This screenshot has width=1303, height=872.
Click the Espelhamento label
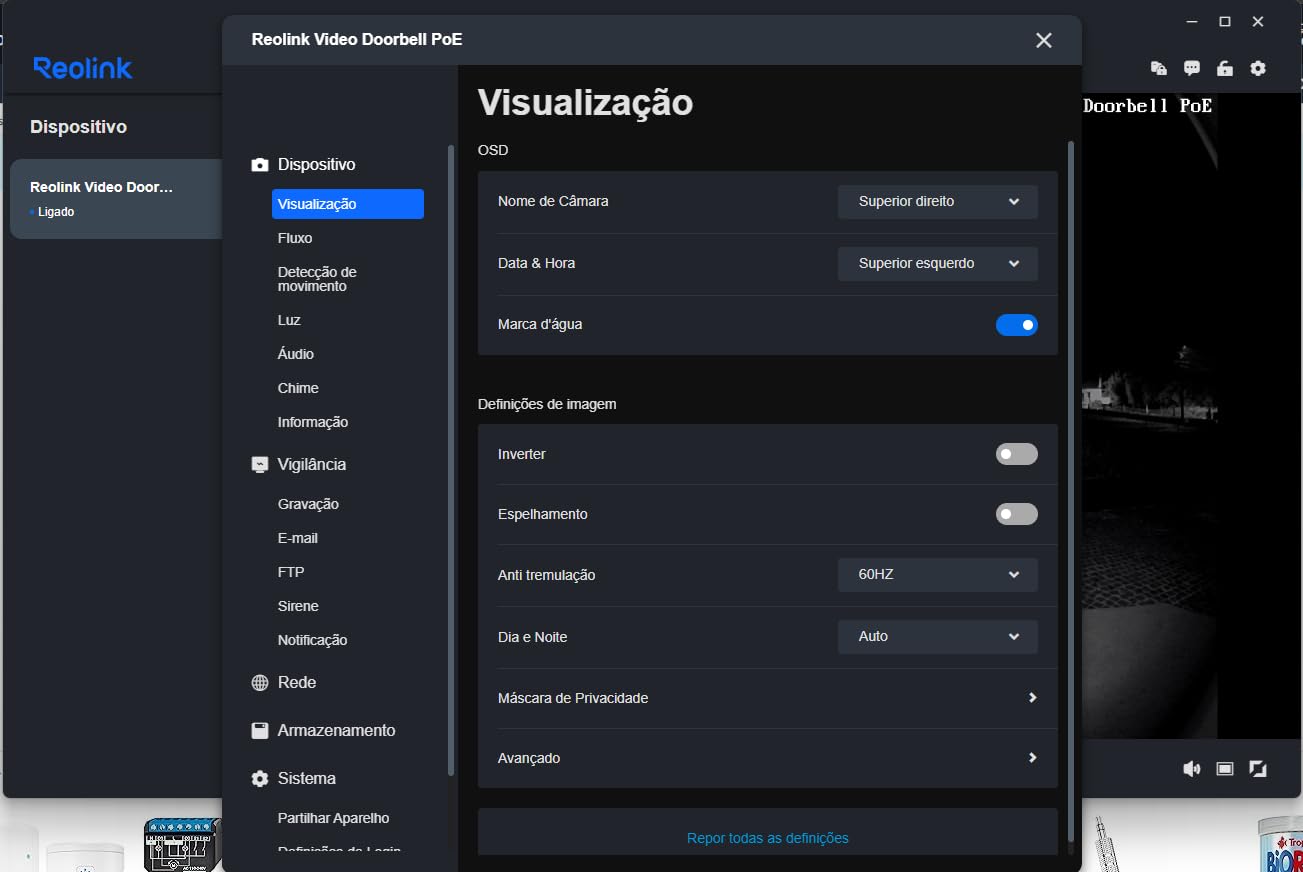click(543, 514)
